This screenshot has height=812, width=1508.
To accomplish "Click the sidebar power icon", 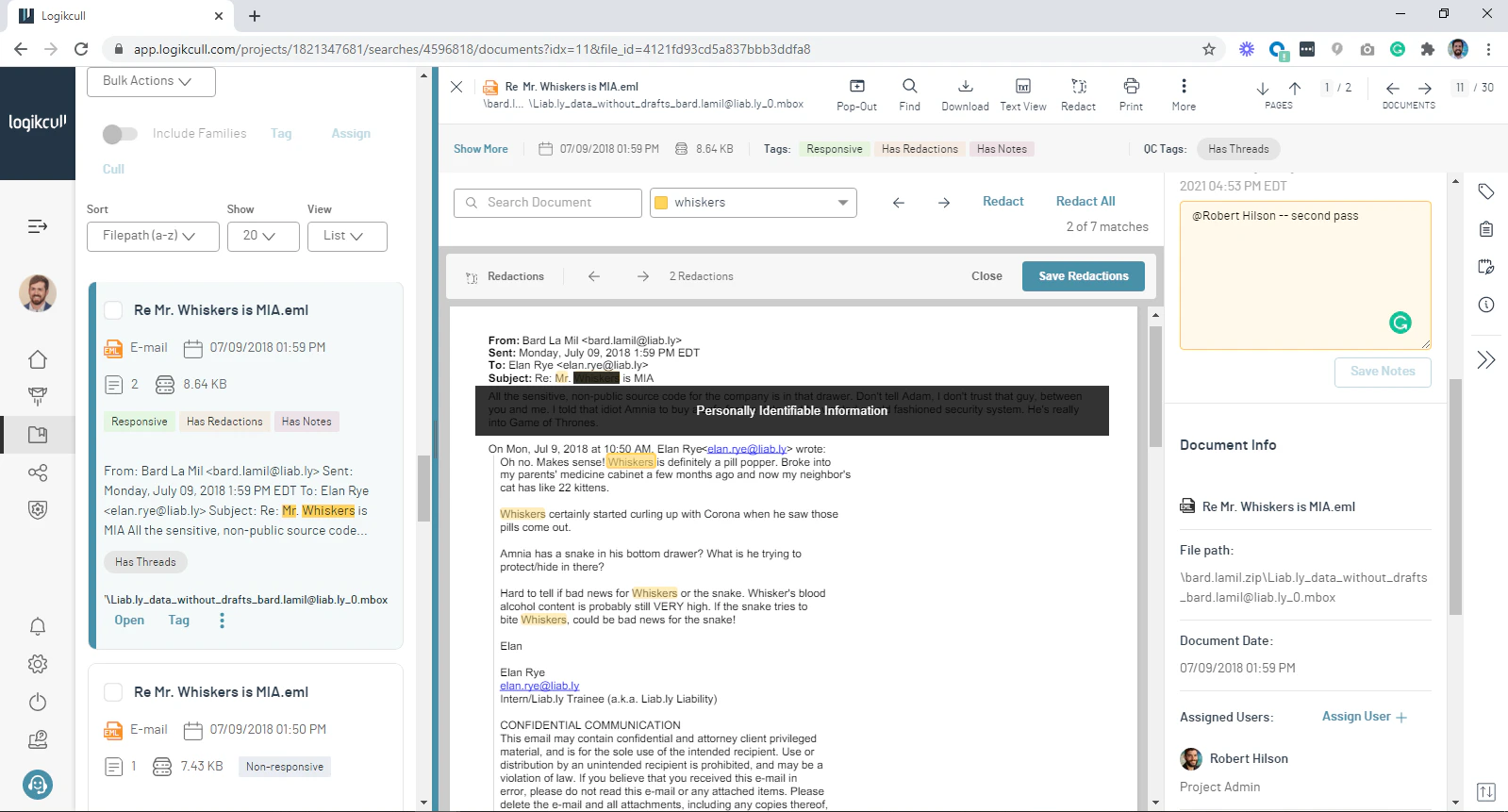I will click(x=38, y=702).
